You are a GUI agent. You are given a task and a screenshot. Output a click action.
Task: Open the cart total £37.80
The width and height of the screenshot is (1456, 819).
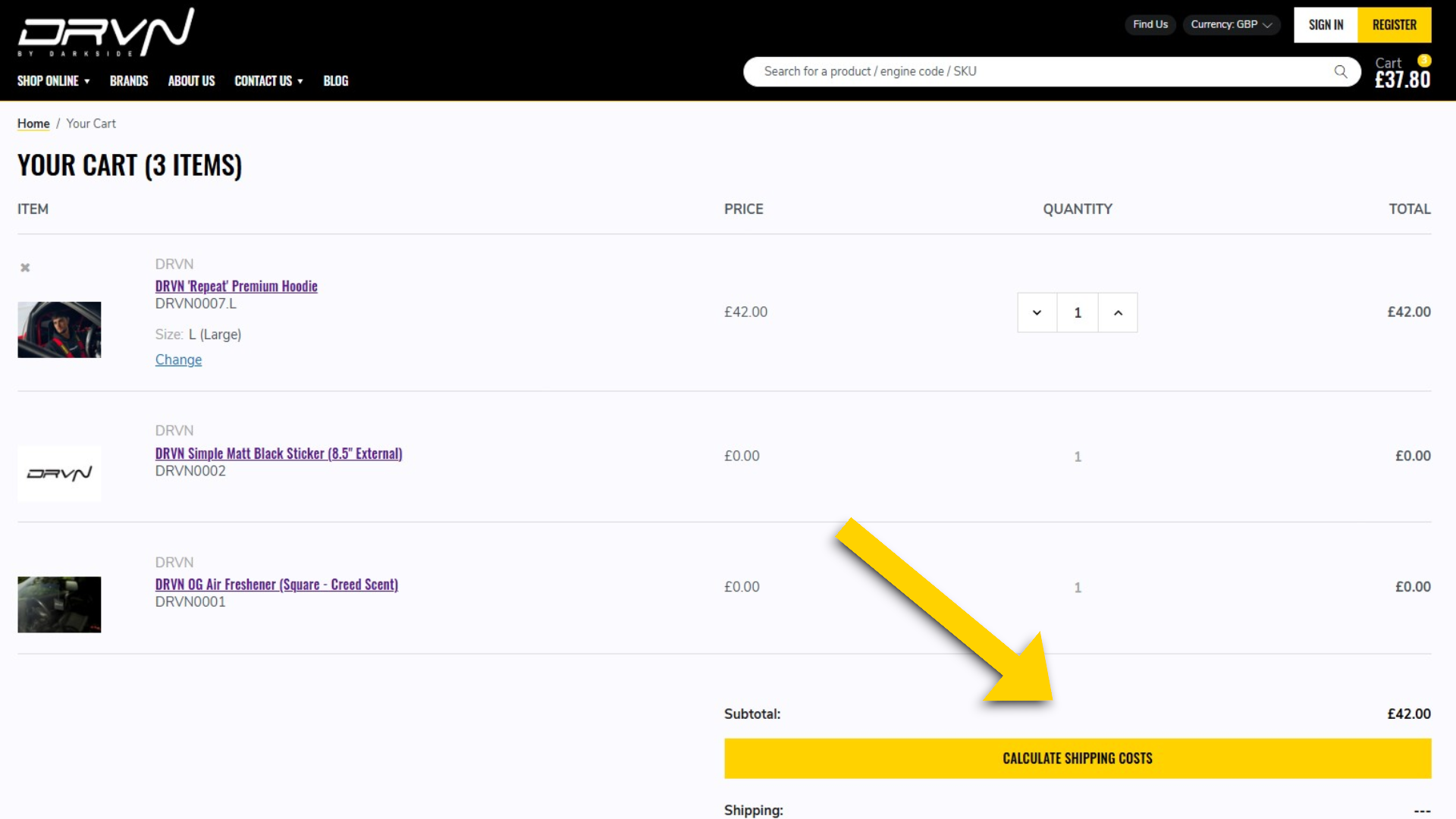(x=1403, y=80)
